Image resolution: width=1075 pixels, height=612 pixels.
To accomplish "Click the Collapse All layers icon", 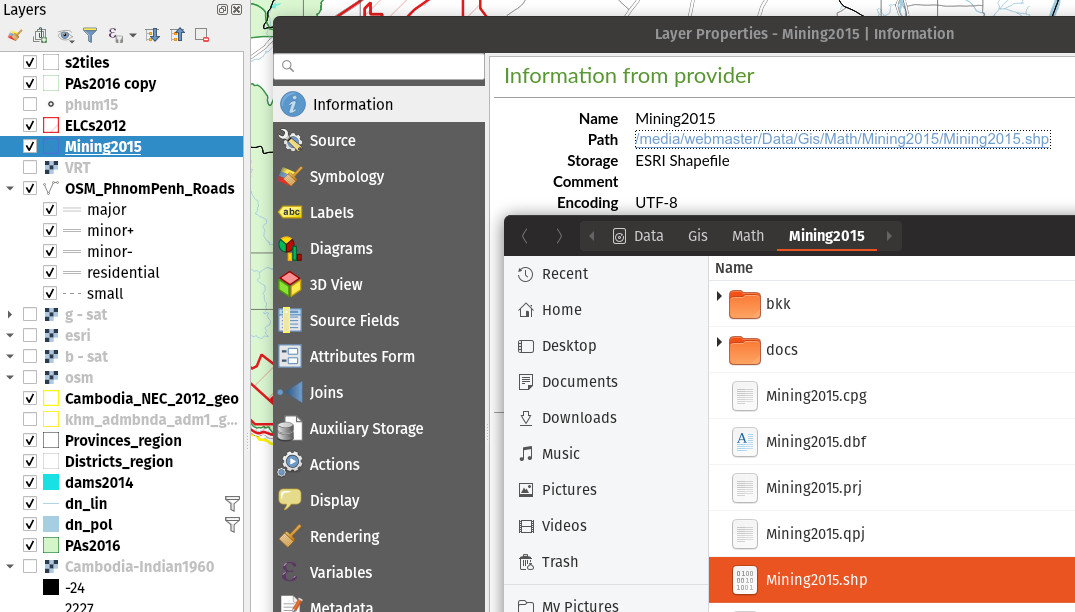I will pyautogui.click(x=178, y=35).
